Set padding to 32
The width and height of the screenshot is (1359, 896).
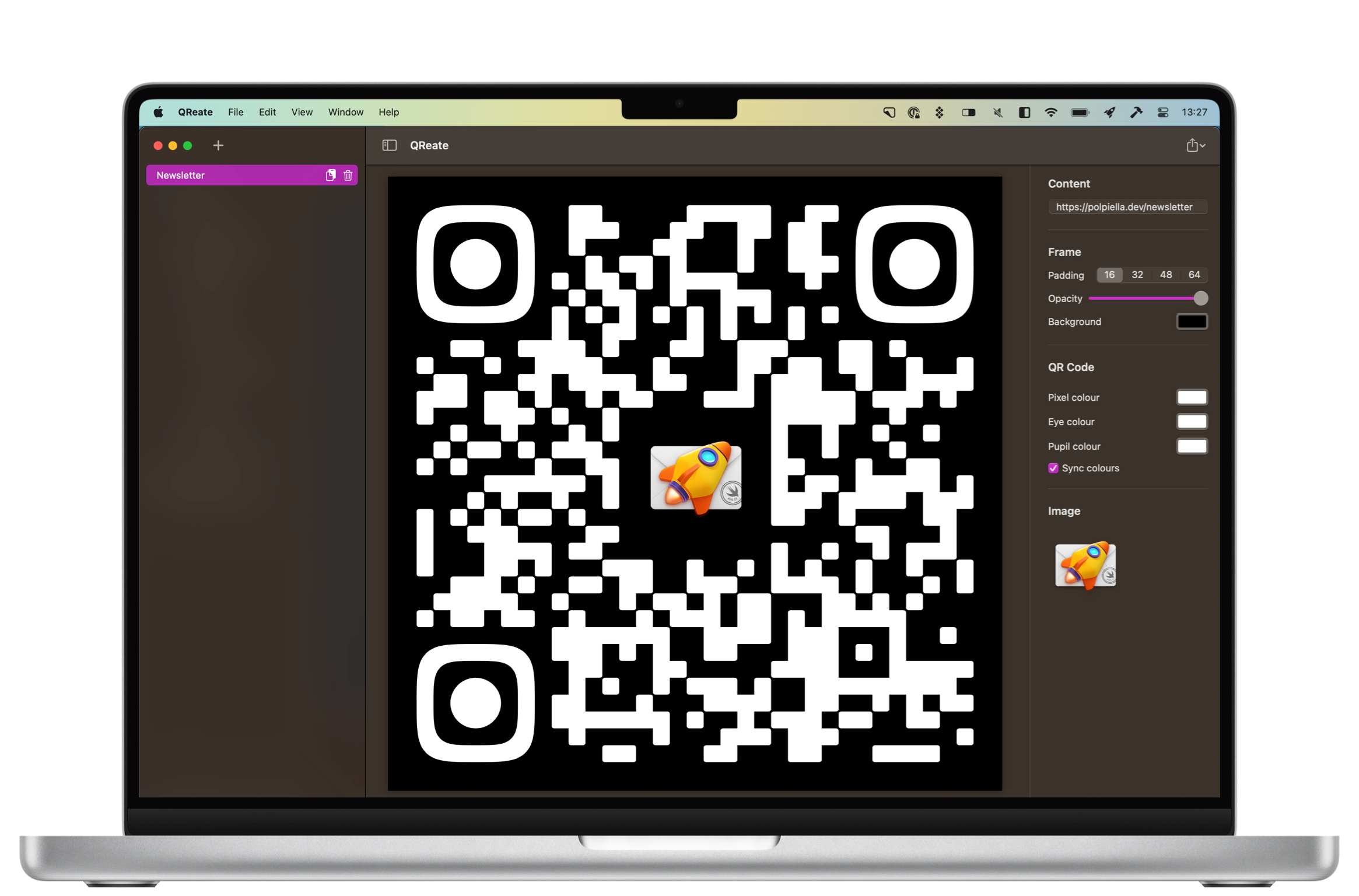click(x=1137, y=275)
